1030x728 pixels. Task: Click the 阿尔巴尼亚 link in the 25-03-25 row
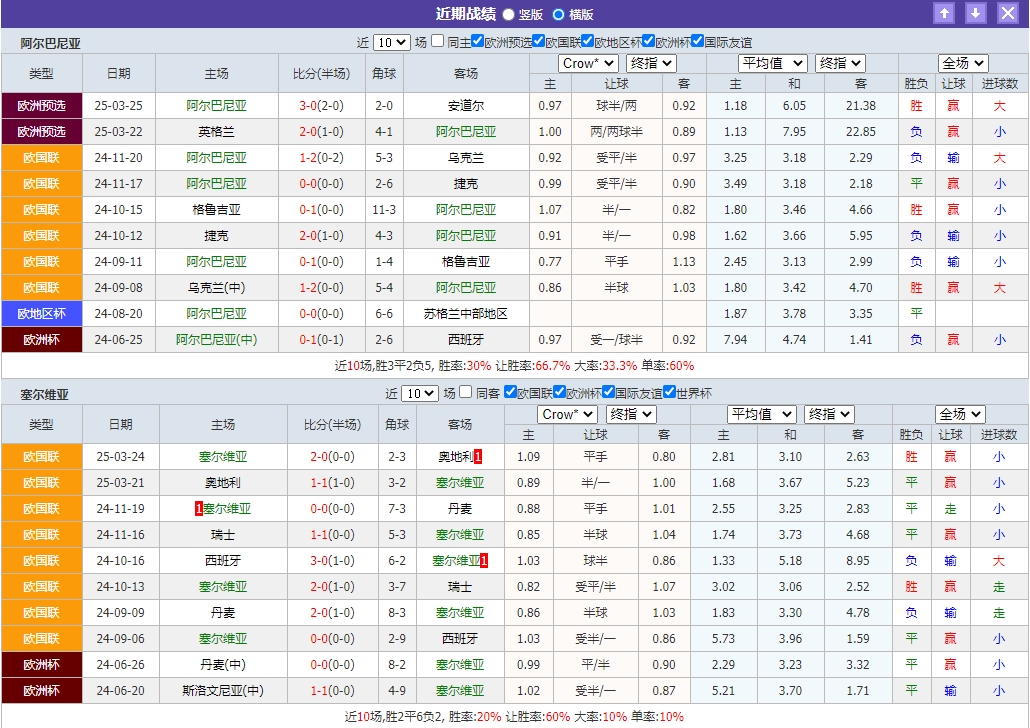click(215, 105)
